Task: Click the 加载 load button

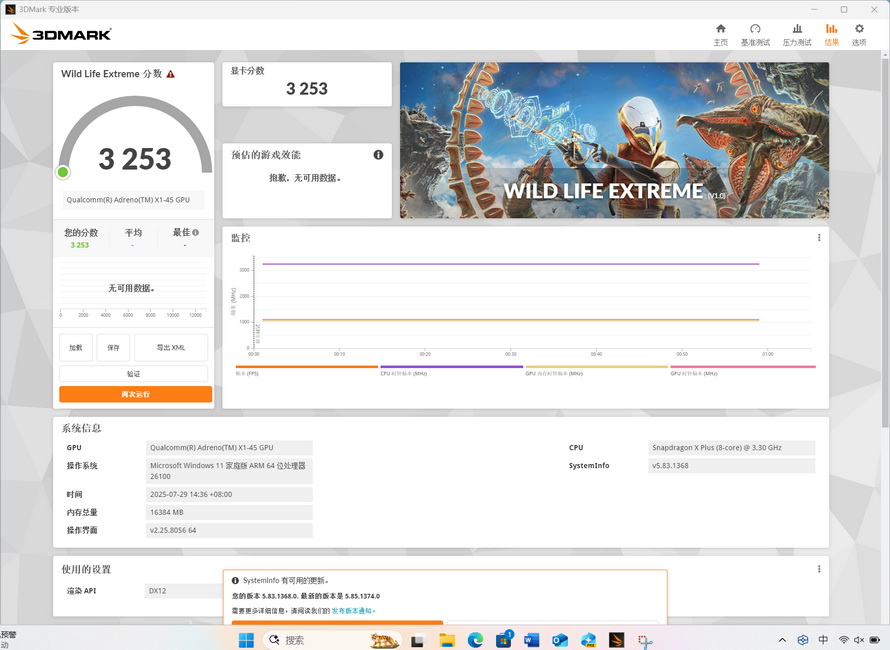Action: coord(76,347)
